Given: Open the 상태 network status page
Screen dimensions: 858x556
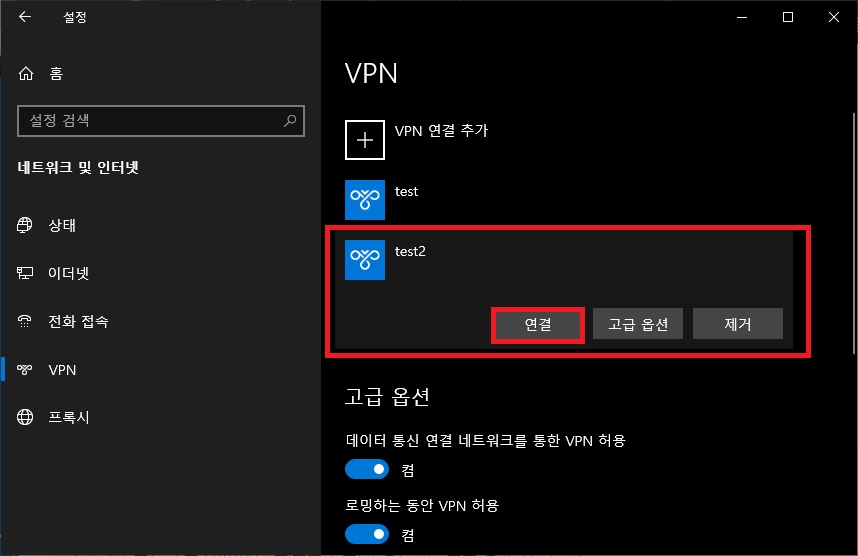Looking at the screenshot, I should point(62,225).
